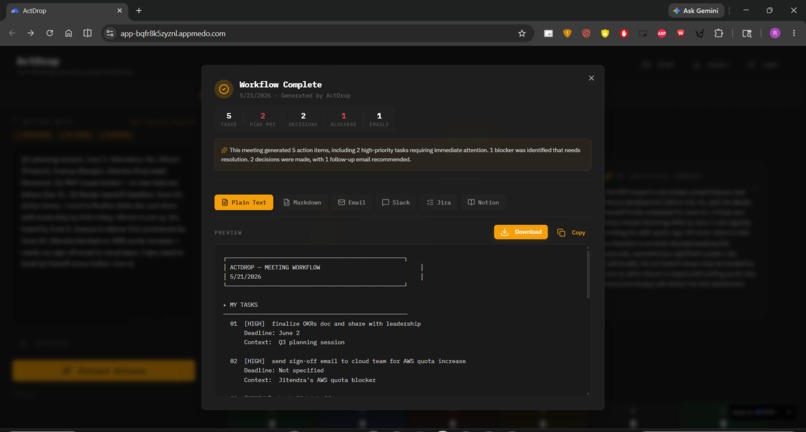Click the Email tab envelope icon

(341, 202)
